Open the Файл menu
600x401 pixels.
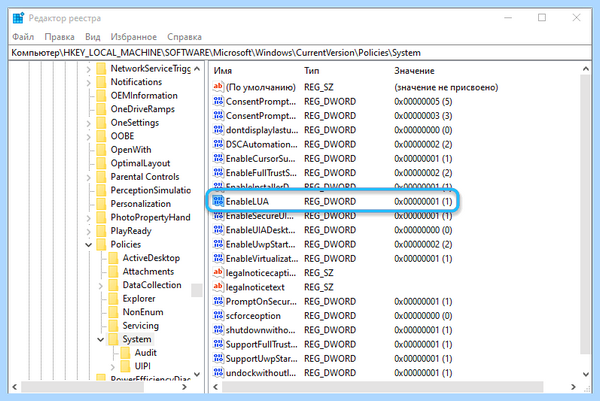pyautogui.click(x=23, y=37)
